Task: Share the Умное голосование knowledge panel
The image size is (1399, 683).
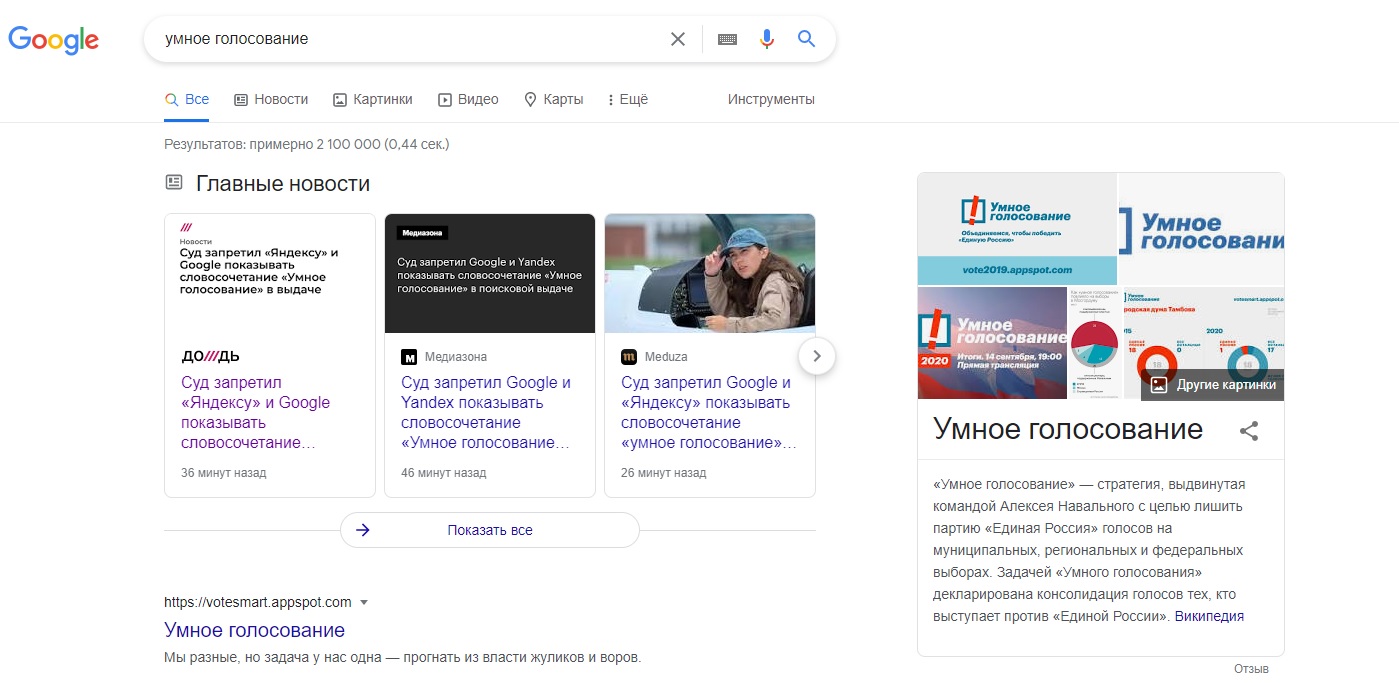Action: (1249, 431)
